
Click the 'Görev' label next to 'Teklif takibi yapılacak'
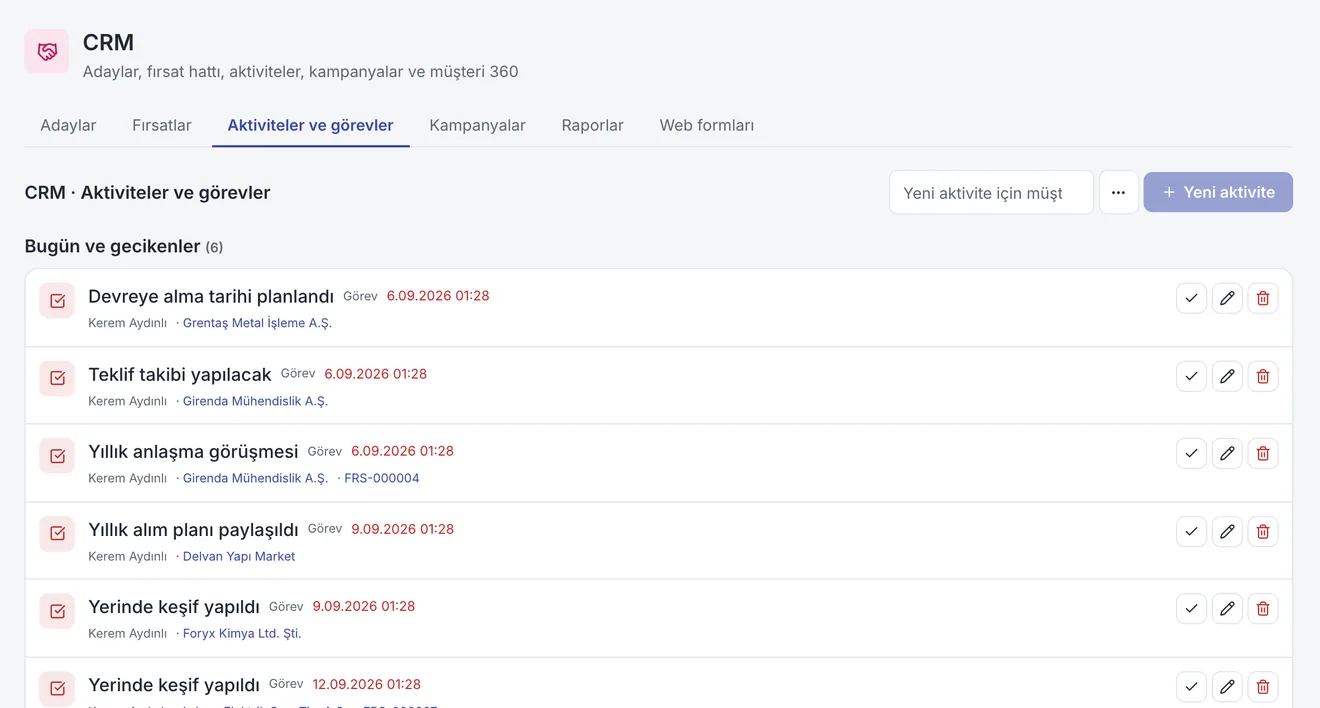coord(298,374)
